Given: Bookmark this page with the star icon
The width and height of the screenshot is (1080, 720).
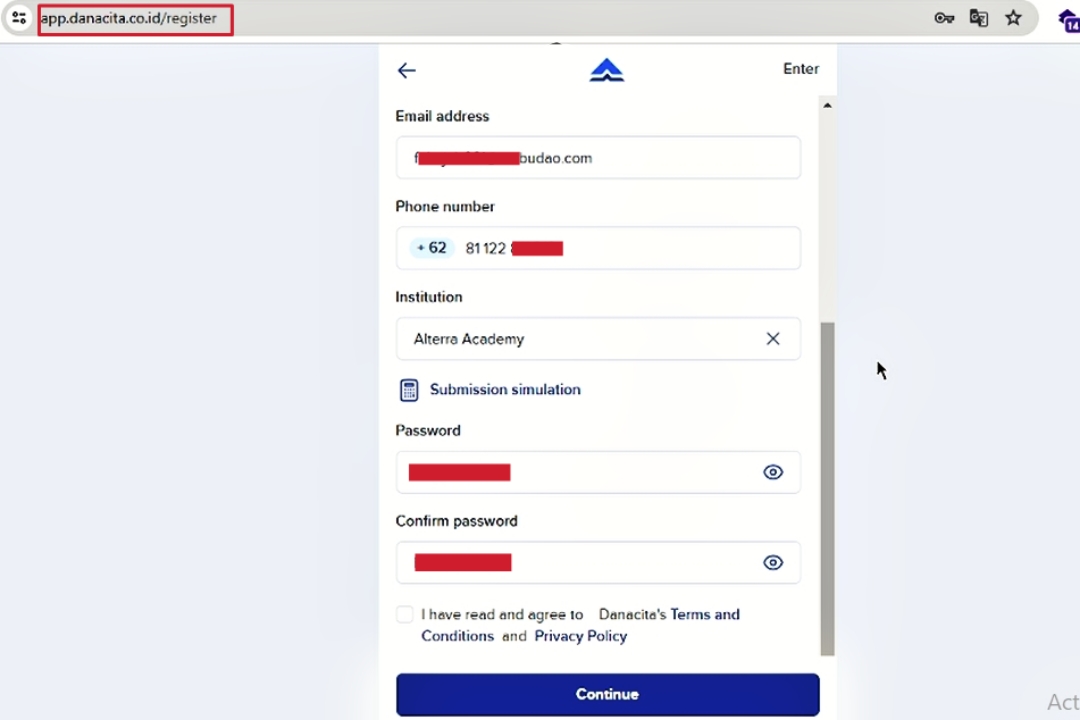Looking at the screenshot, I should point(1013,18).
